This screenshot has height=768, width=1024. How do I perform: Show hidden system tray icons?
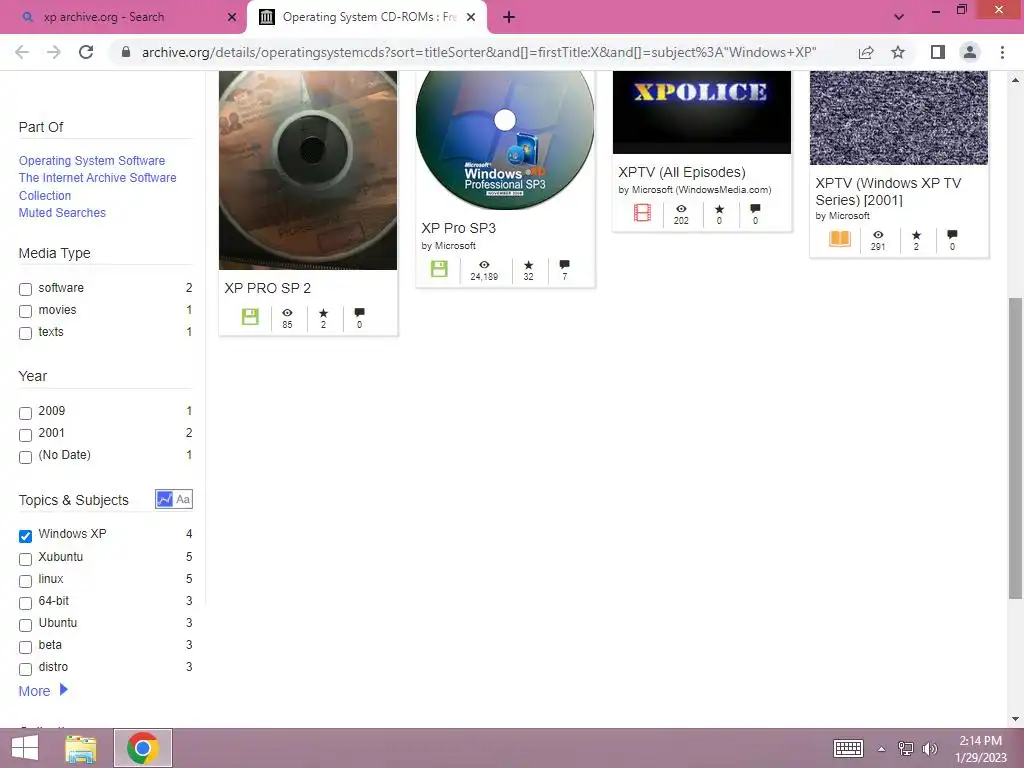(x=881, y=749)
